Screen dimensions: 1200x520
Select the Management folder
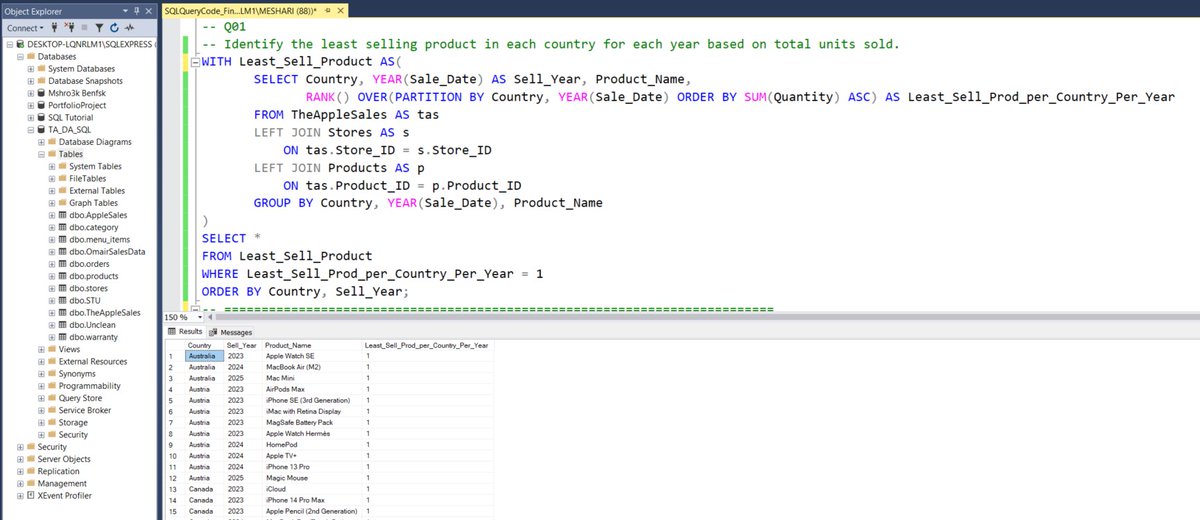tap(61, 483)
